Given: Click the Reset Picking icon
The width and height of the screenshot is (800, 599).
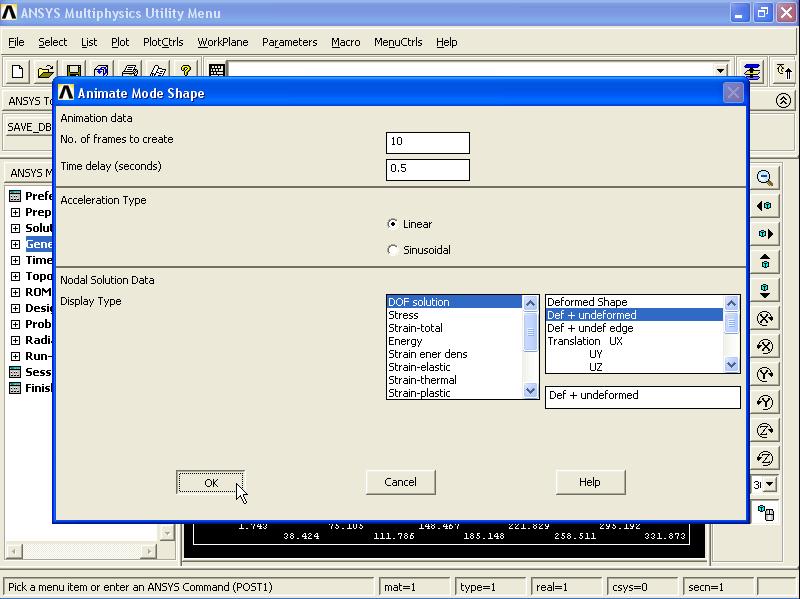Looking at the screenshot, I should [x=784, y=71].
